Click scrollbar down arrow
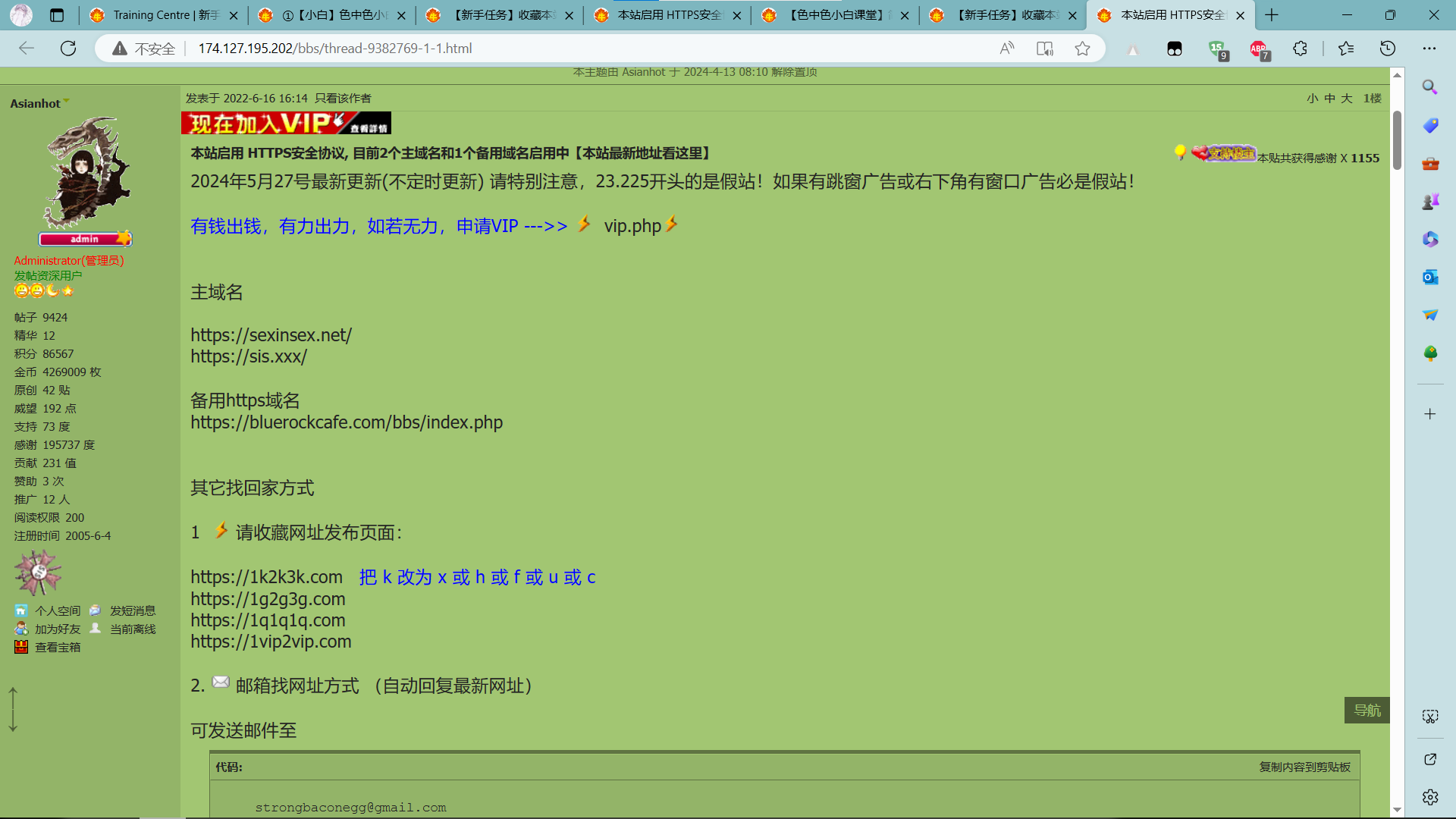This screenshot has height=819, width=1456. coord(1397,810)
